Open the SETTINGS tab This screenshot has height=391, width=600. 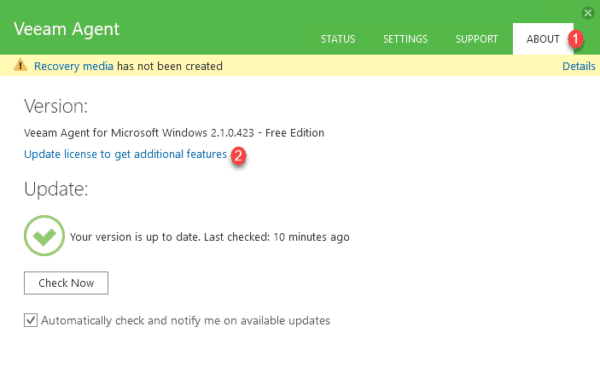click(x=405, y=39)
